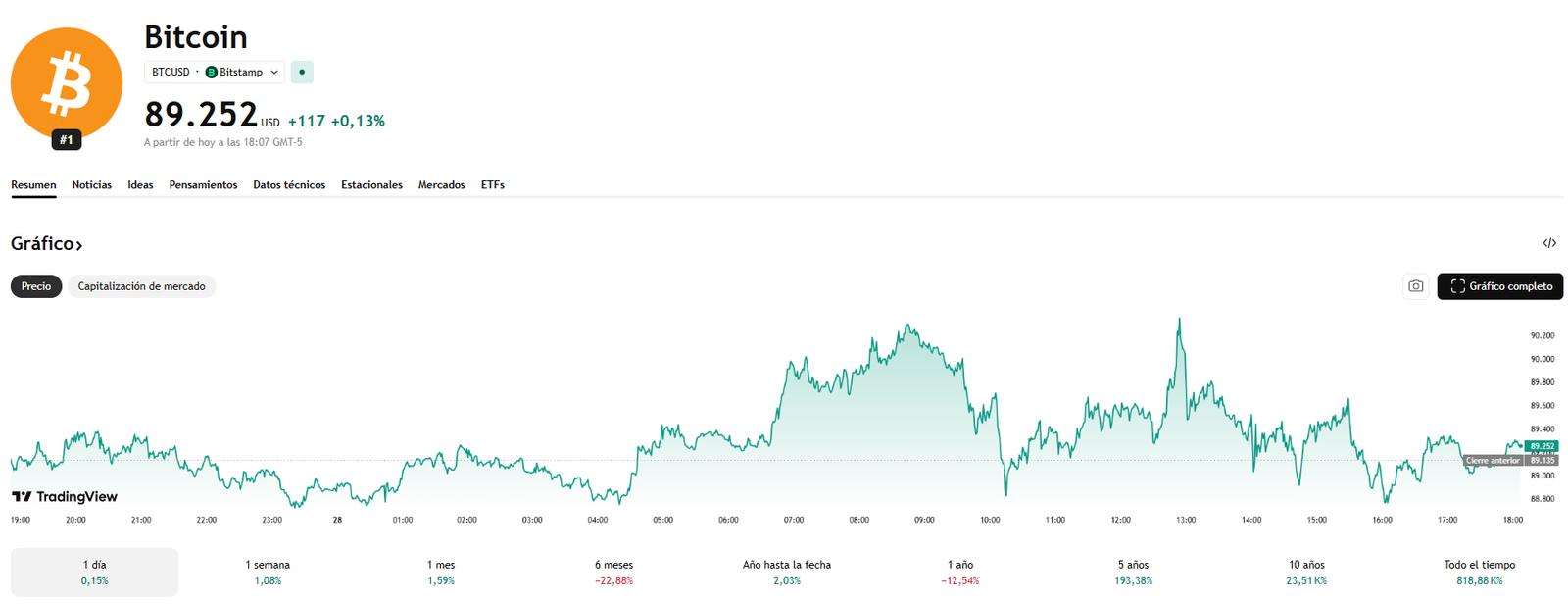Click the 13:00 price peak on chart
Image resolution: width=1568 pixels, height=604 pixels.
pos(1179,320)
